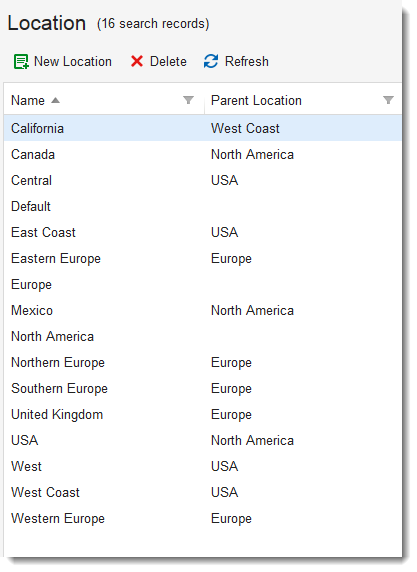The width and height of the screenshot is (417, 572).
Task: Select the United Kingdom row
Action: 203,414
